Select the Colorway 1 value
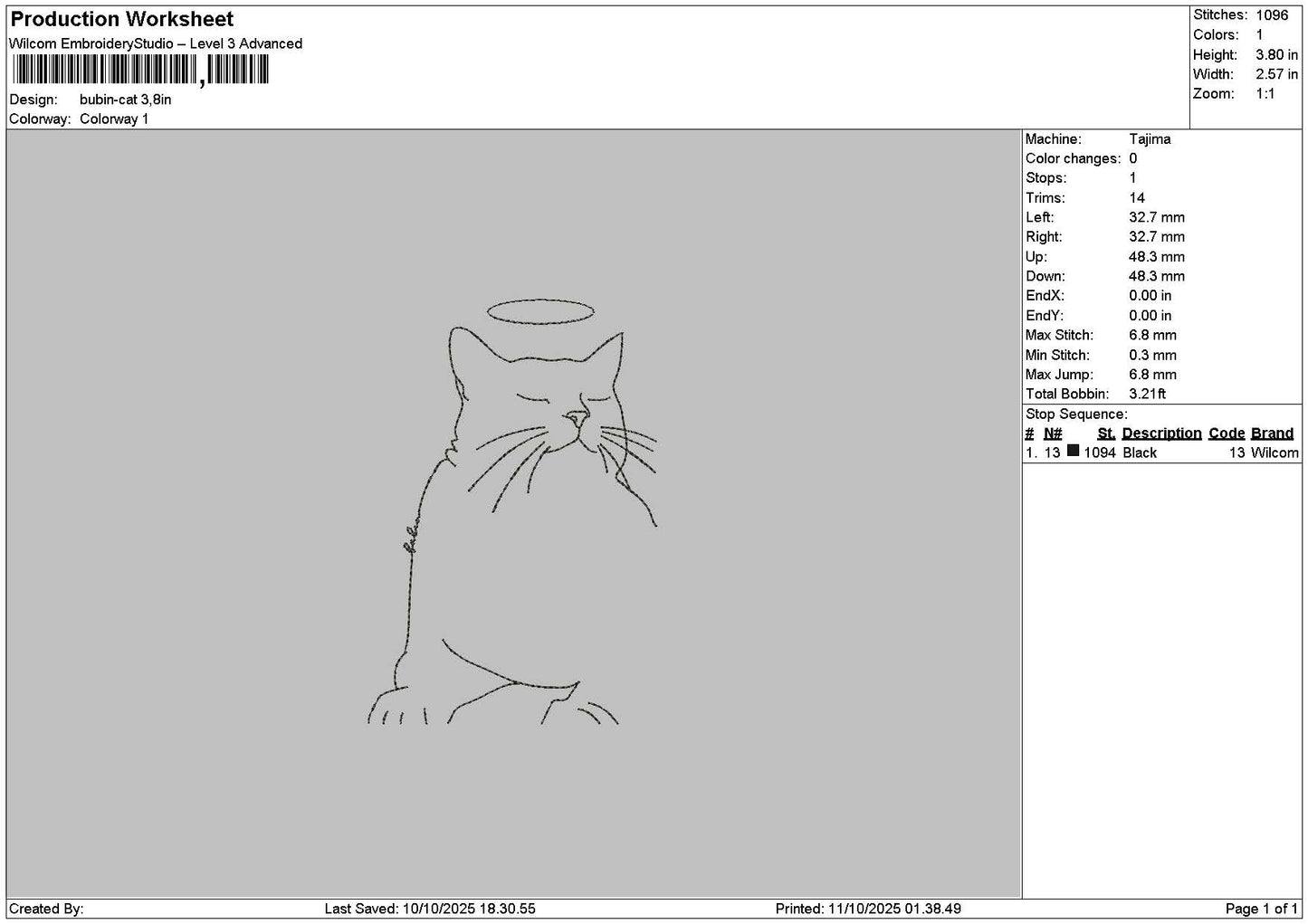 (x=114, y=119)
